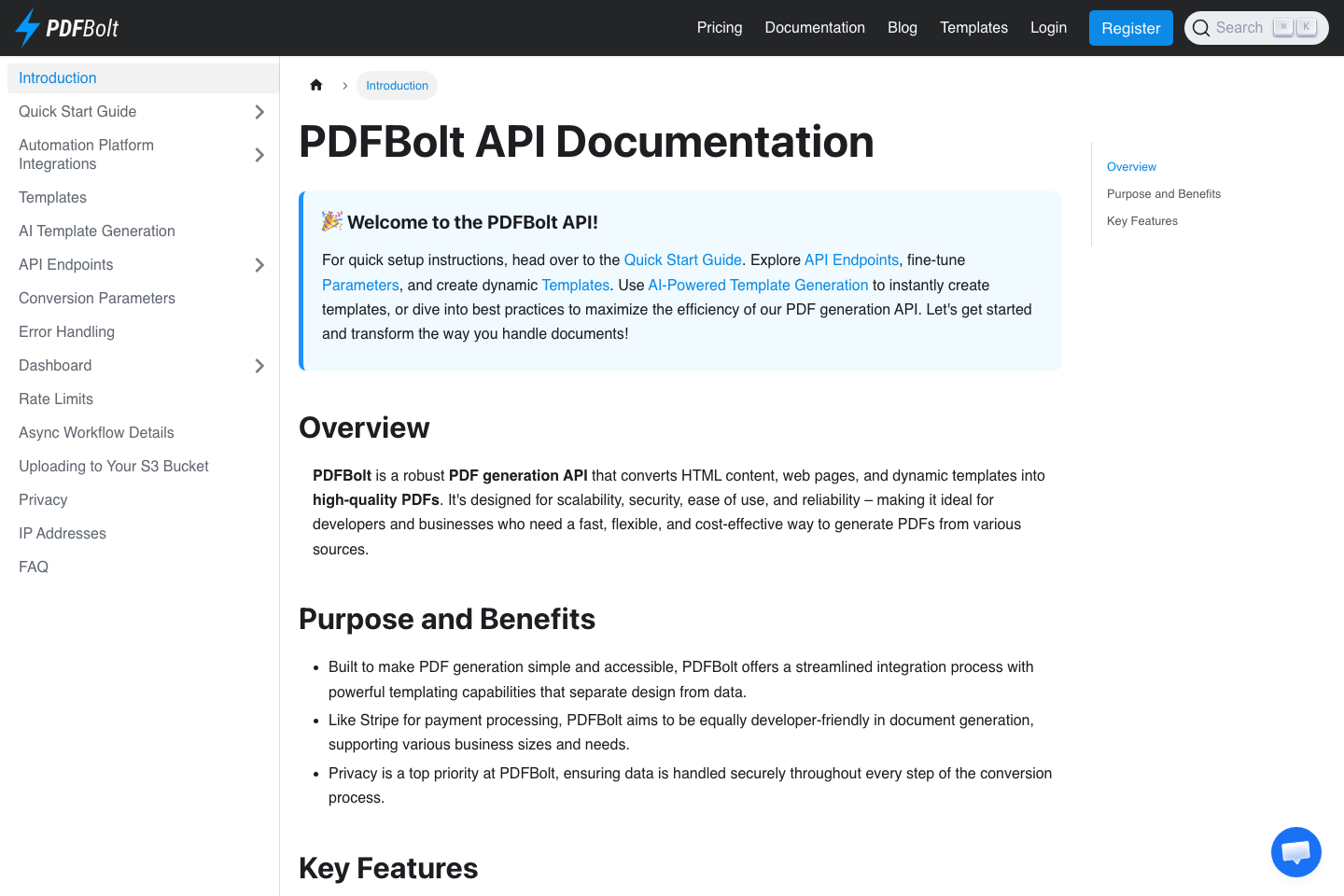Open the Pricing menu item

pos(720,28)
